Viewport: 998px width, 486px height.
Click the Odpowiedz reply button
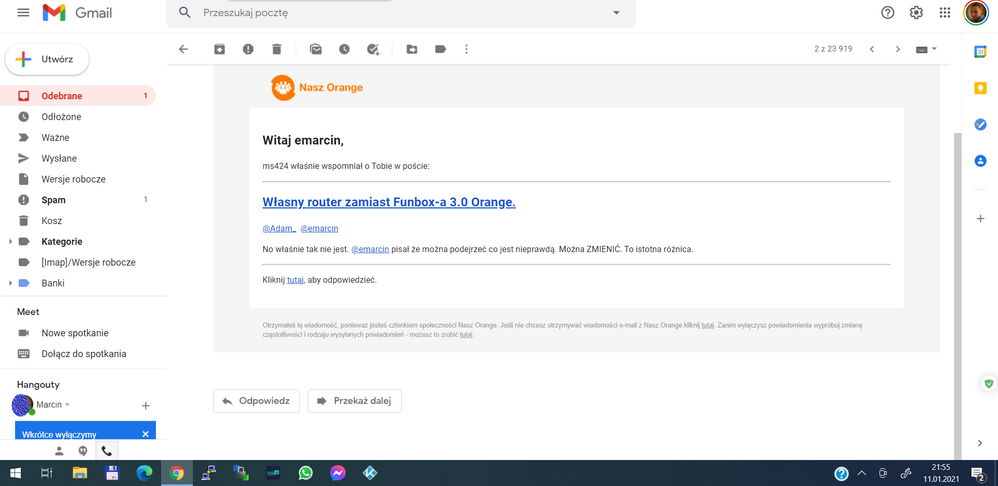coord(257,401)
